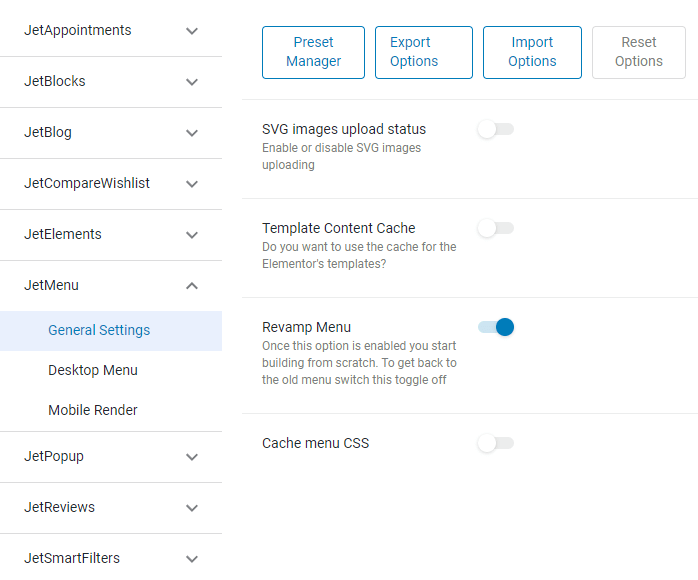This screenshot has width=698, height=580.
Task: Expand the JetSmartFilters chevron
Action: (192, 559)
